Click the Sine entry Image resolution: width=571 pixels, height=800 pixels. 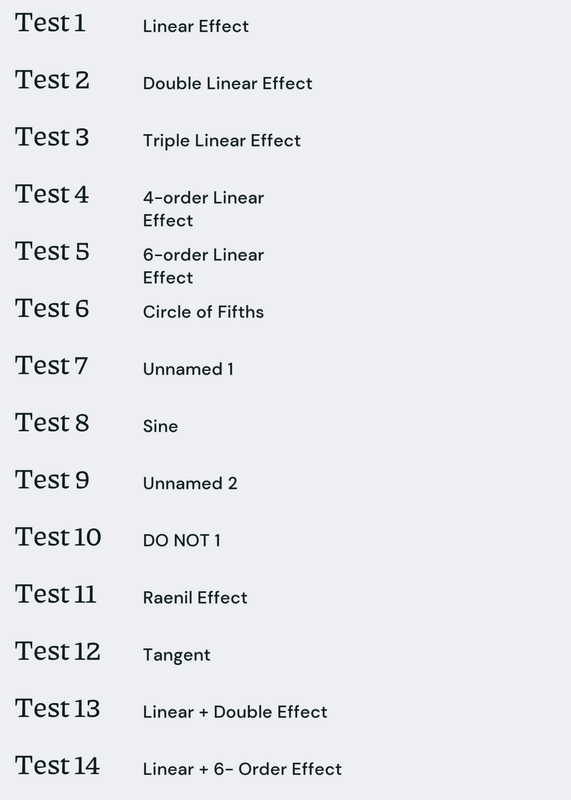tap(161, 426)
